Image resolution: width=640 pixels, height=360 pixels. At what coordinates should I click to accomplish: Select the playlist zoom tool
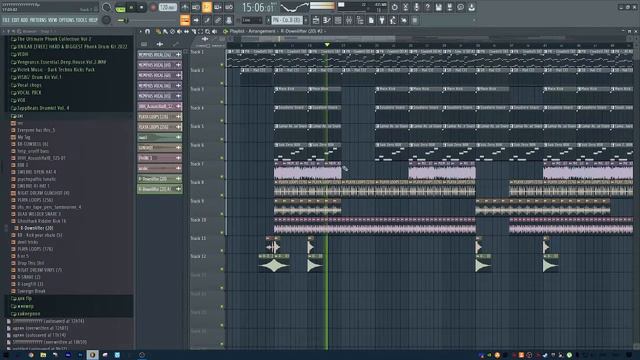(207, 31)
